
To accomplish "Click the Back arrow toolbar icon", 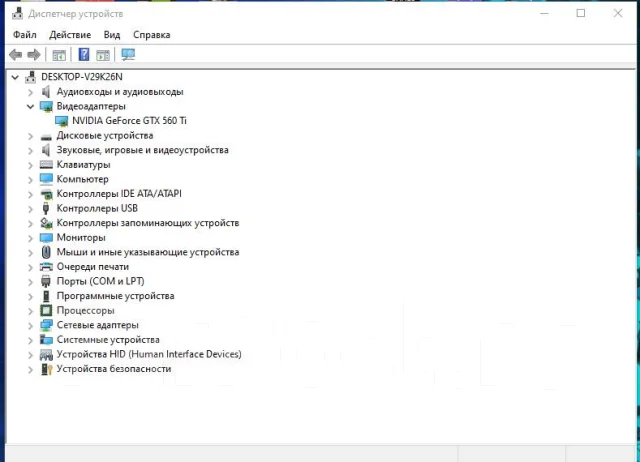I will click(16, 54).
